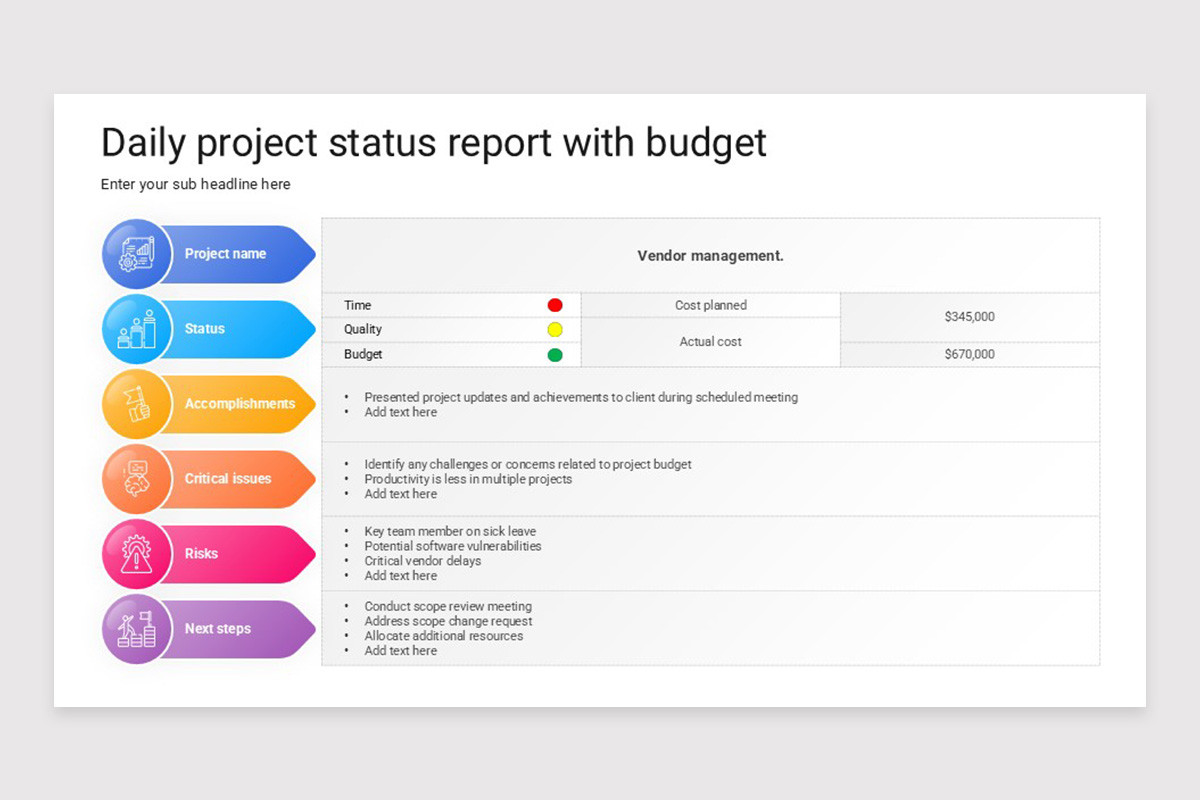The height and width of the screenshot is (800, 1200).
Task: Switch to the Accomplishments section
Action: [x=242, y=404]
